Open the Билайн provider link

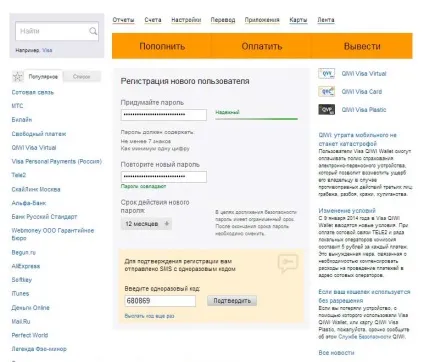click(x=22, y=120)
